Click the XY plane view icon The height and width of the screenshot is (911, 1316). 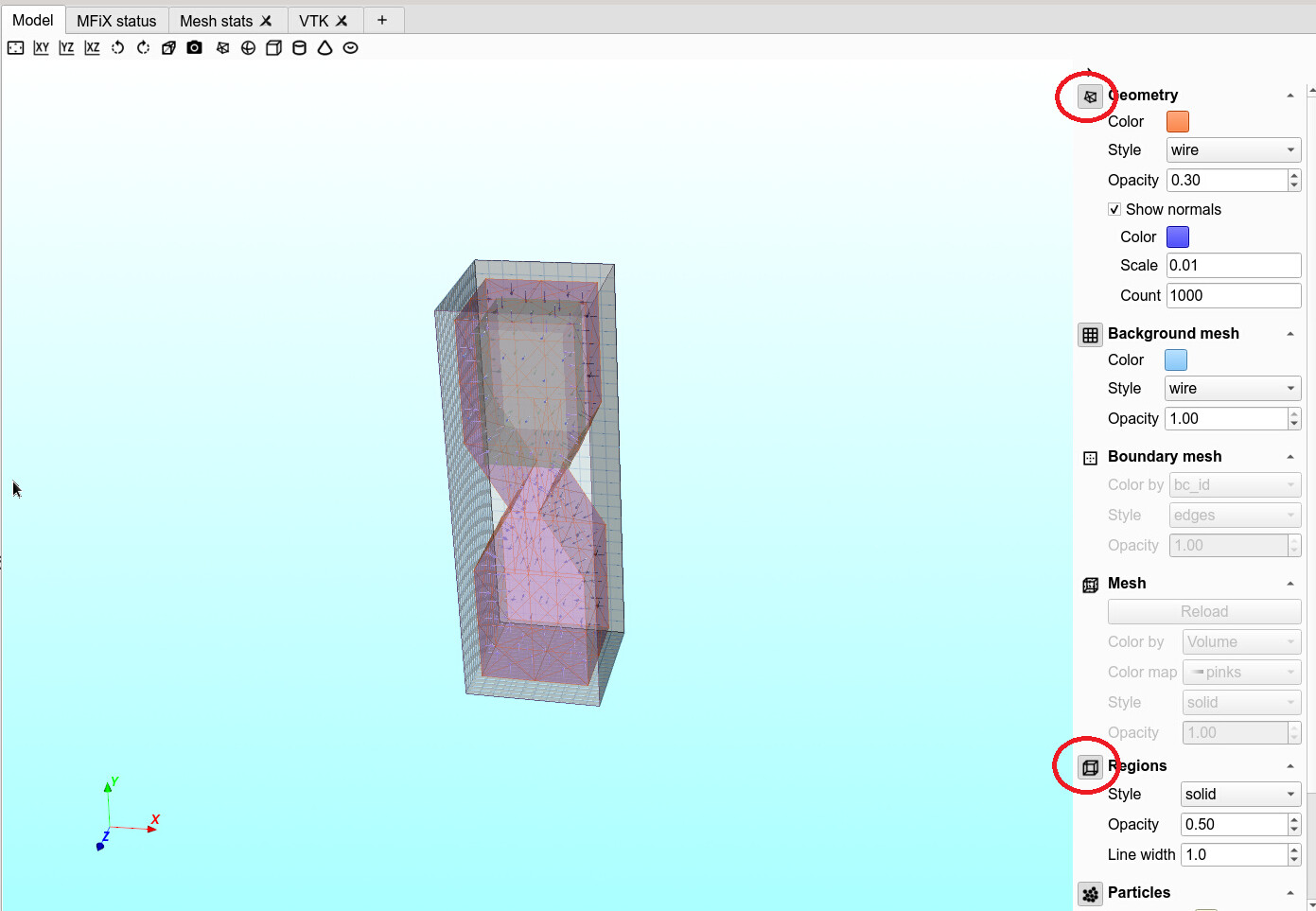[41, 47]
